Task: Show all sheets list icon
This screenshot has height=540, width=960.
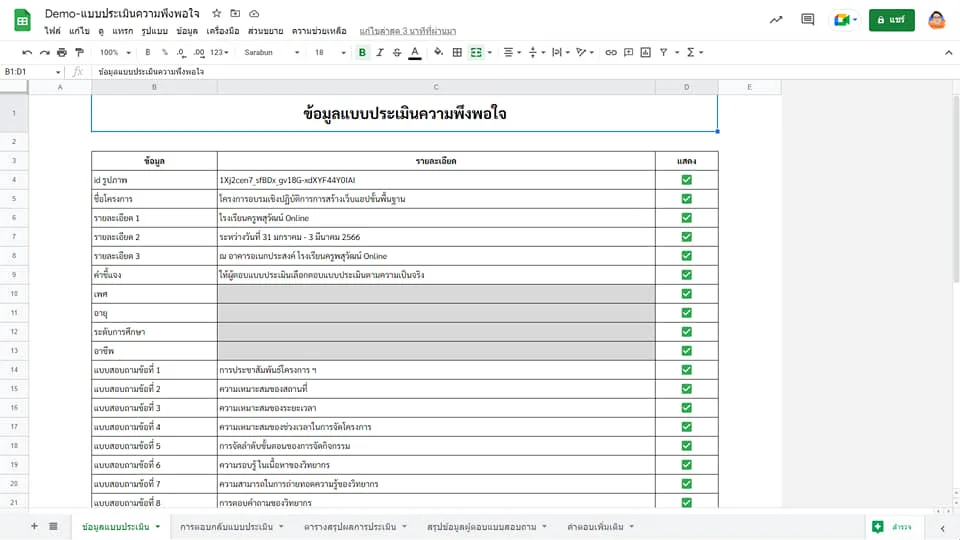Action: point(53,526)
